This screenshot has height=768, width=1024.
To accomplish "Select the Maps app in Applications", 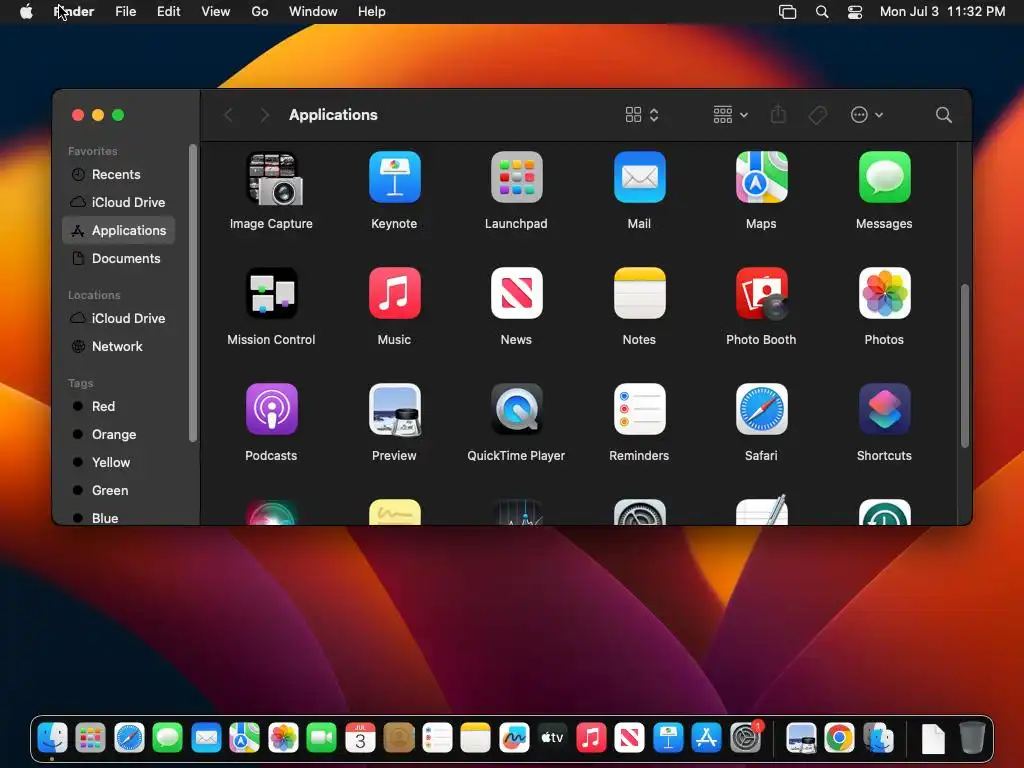I will pos(761,178).
